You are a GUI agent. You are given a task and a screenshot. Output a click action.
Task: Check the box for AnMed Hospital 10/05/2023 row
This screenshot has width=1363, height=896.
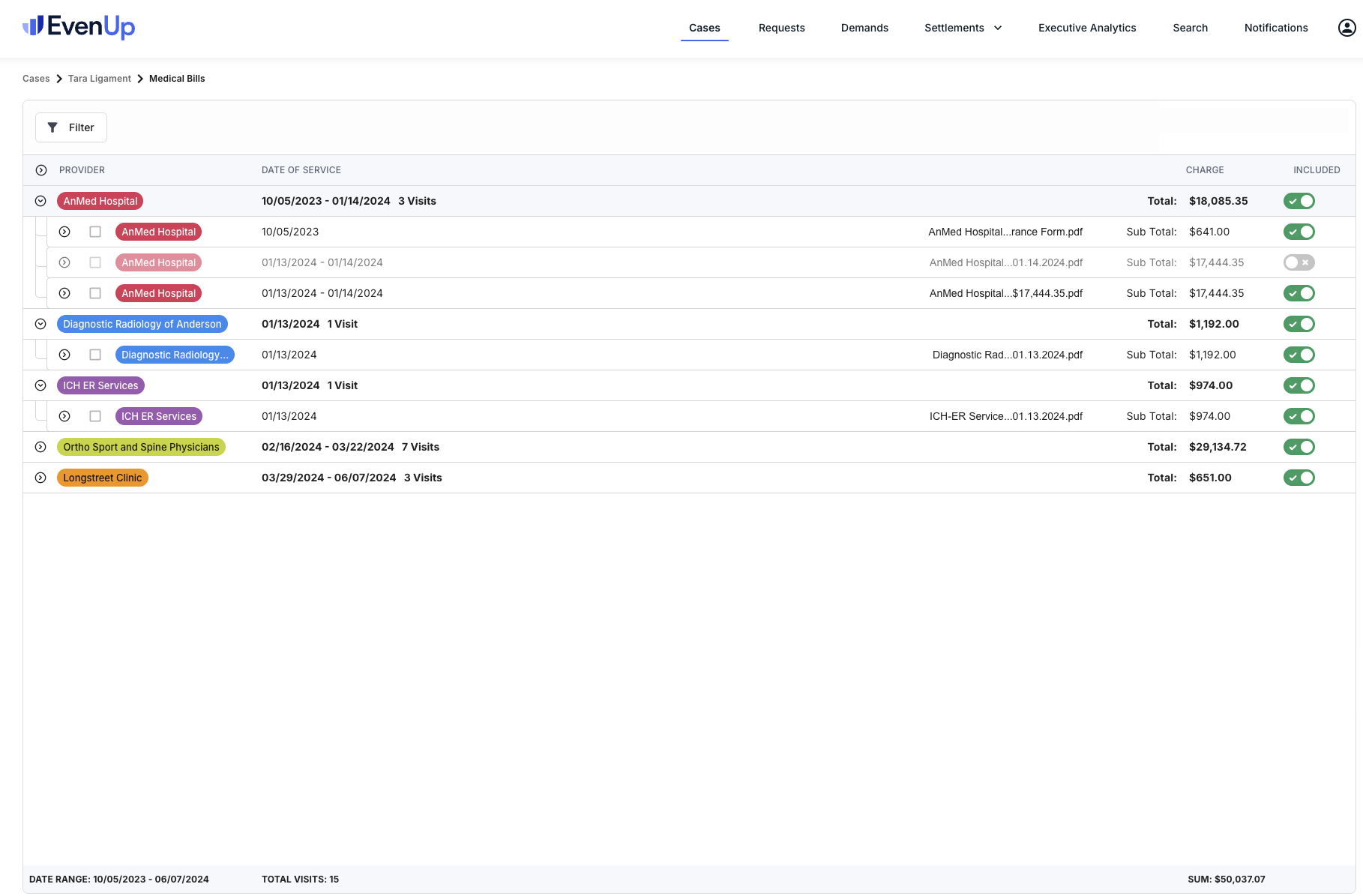click(95, 232)
